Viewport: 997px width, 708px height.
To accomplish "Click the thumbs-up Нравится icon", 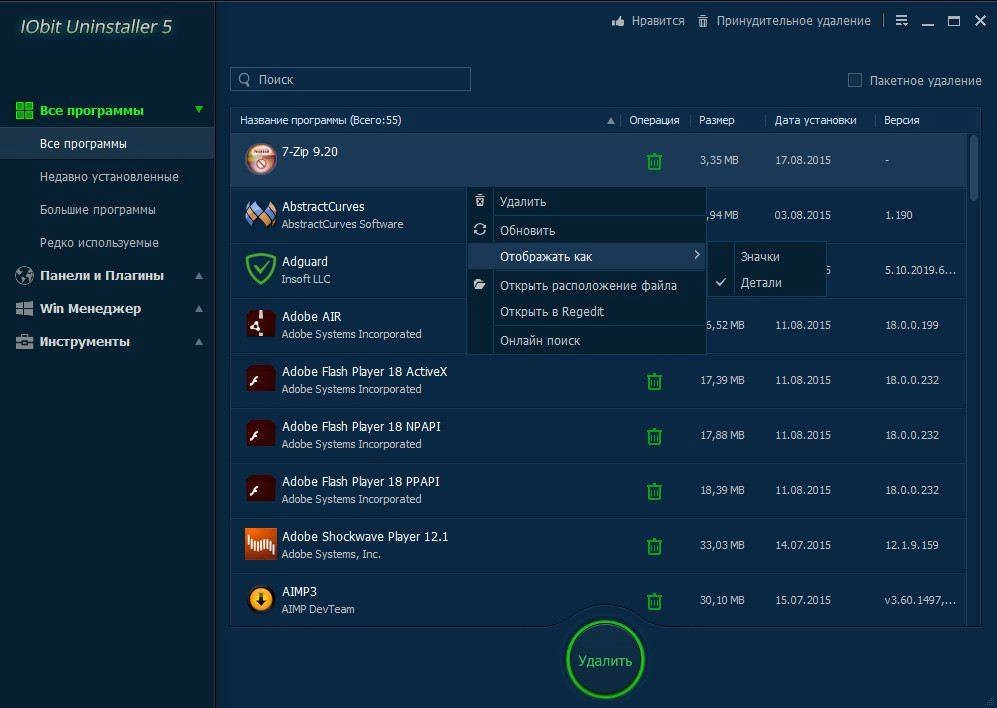I will (x=618, y=21).
